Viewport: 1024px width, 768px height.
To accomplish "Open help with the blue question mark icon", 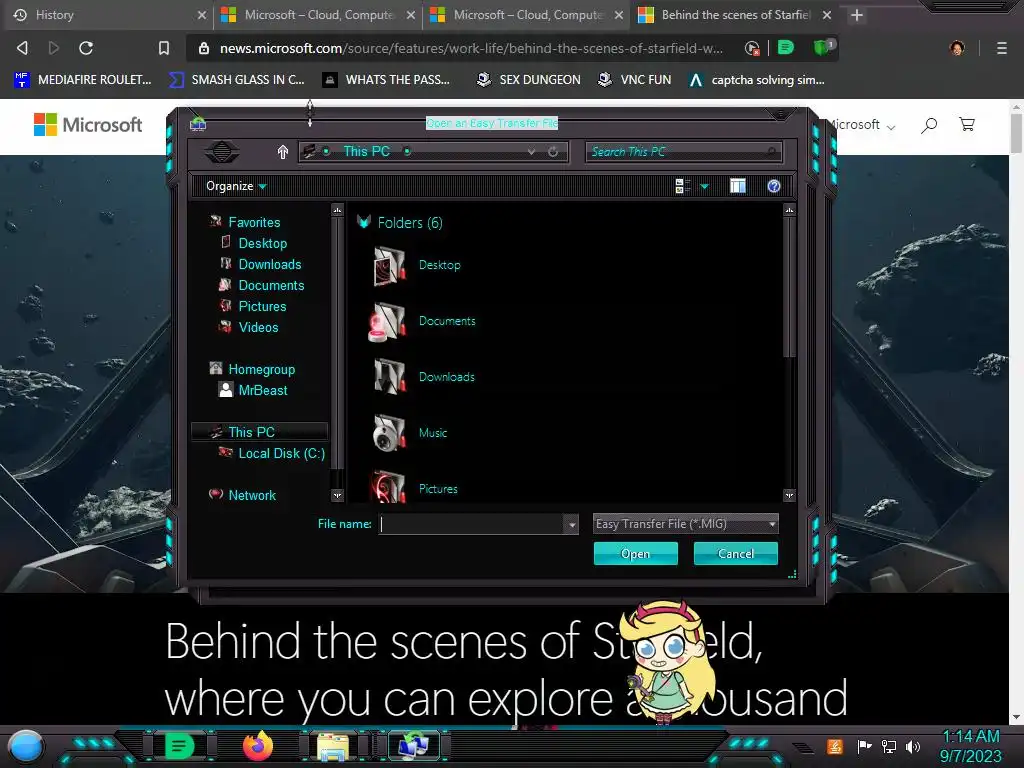I will (774, 186).
